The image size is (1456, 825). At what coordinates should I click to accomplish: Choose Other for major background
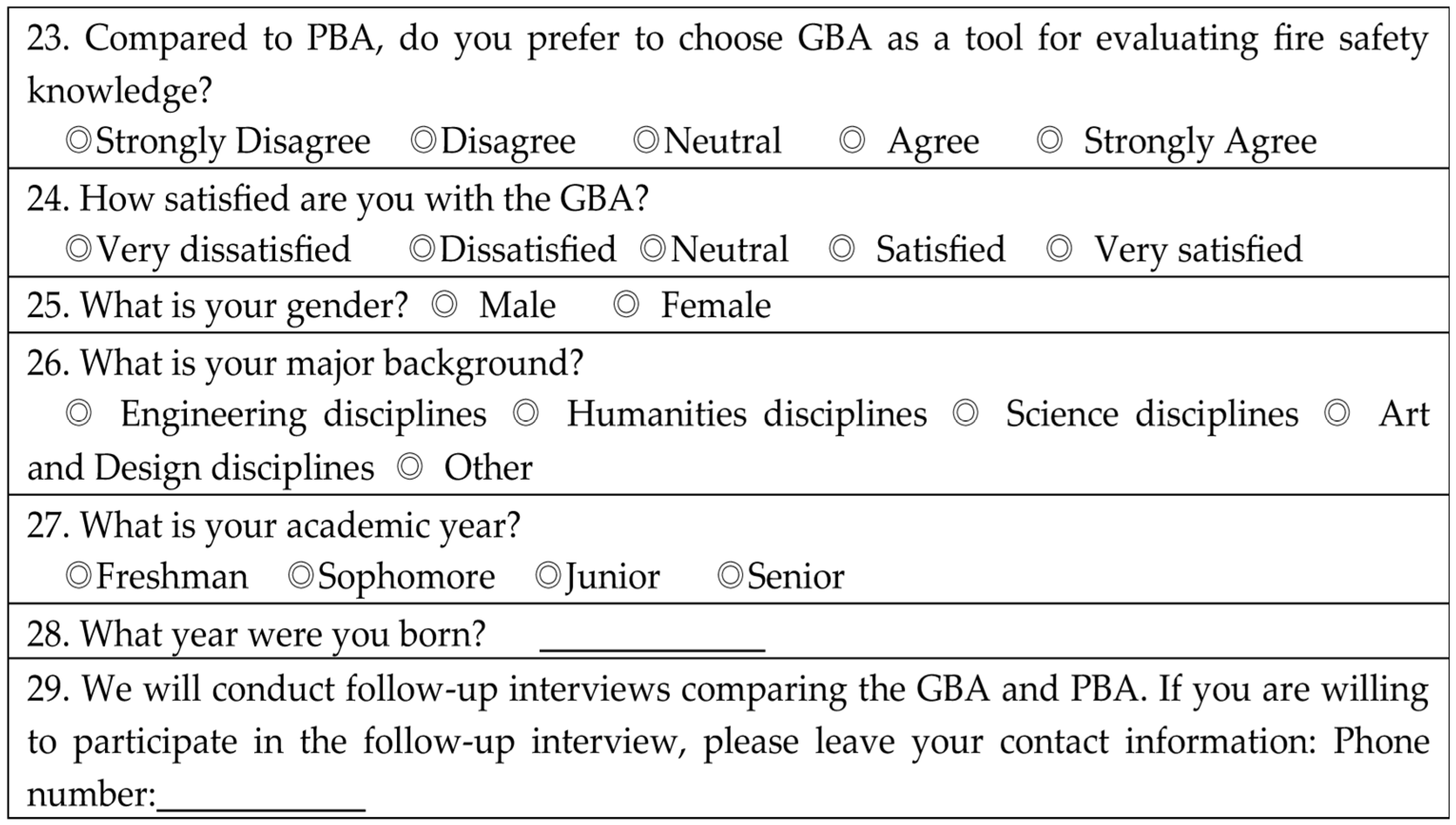(410, 467)
